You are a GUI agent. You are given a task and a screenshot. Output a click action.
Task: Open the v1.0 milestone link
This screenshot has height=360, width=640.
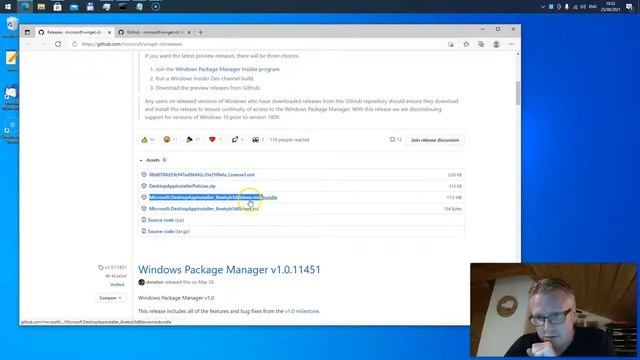coord(302,311)
